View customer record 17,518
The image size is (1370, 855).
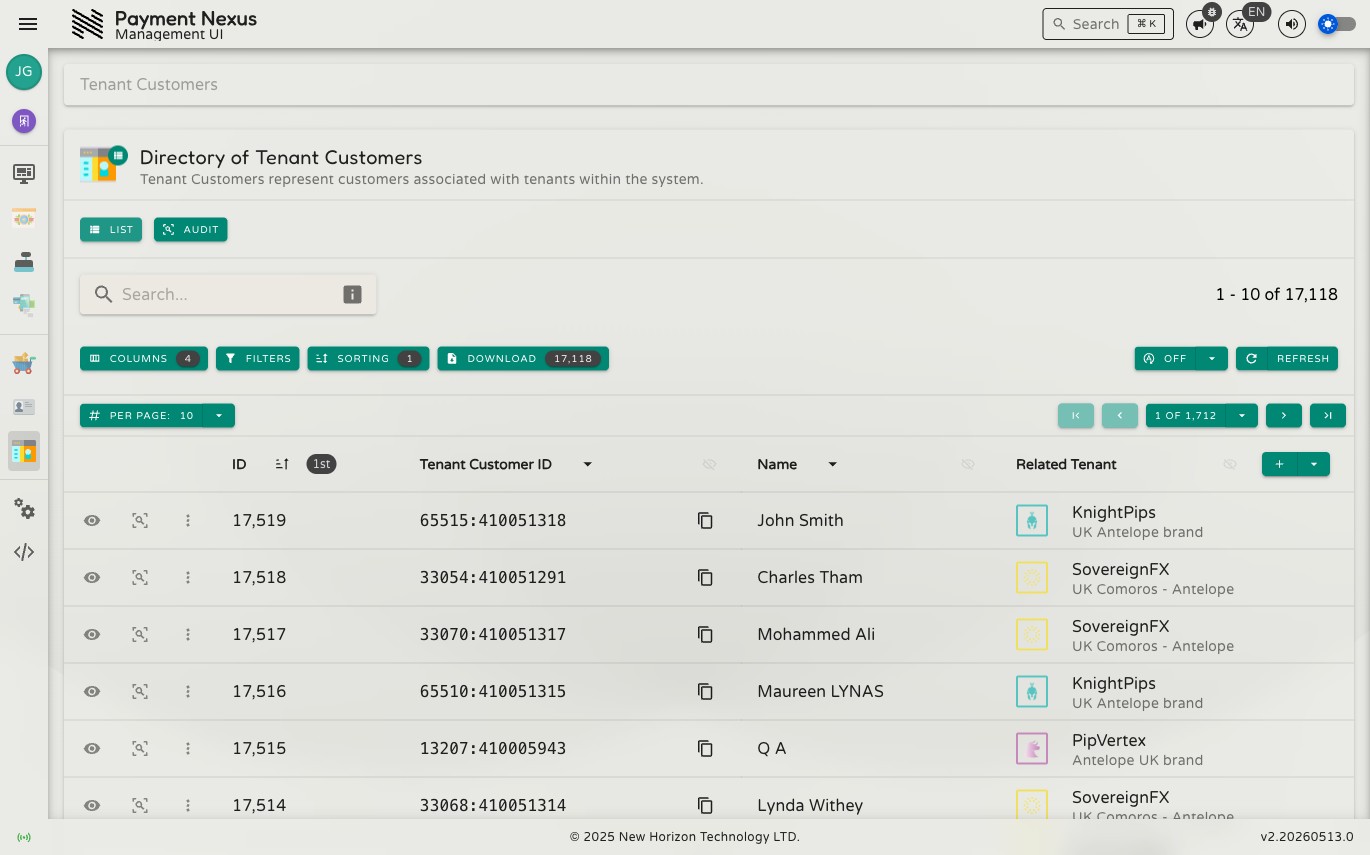tap(92, 577)
